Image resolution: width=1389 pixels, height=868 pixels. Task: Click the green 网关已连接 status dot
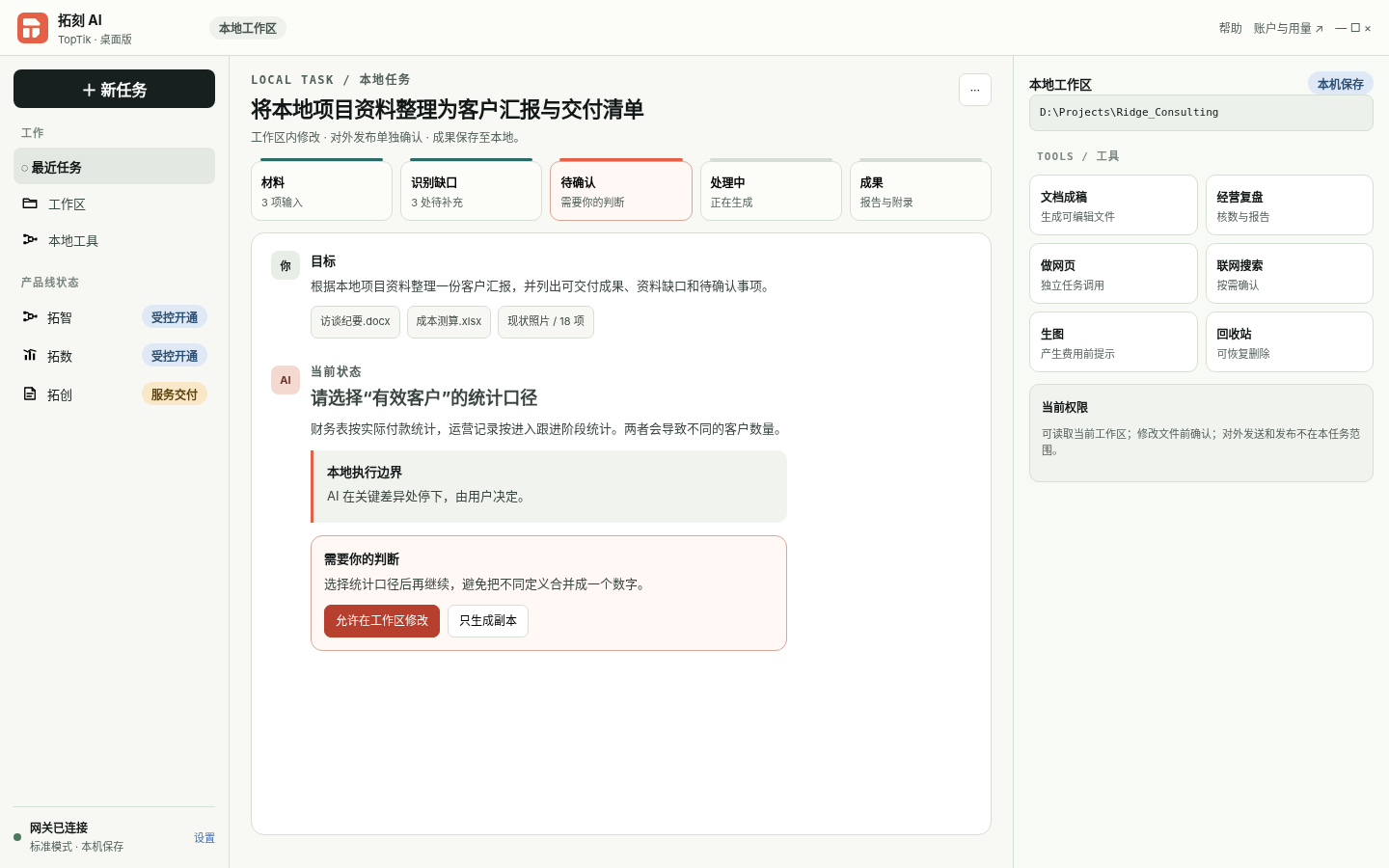pos(17,837)
